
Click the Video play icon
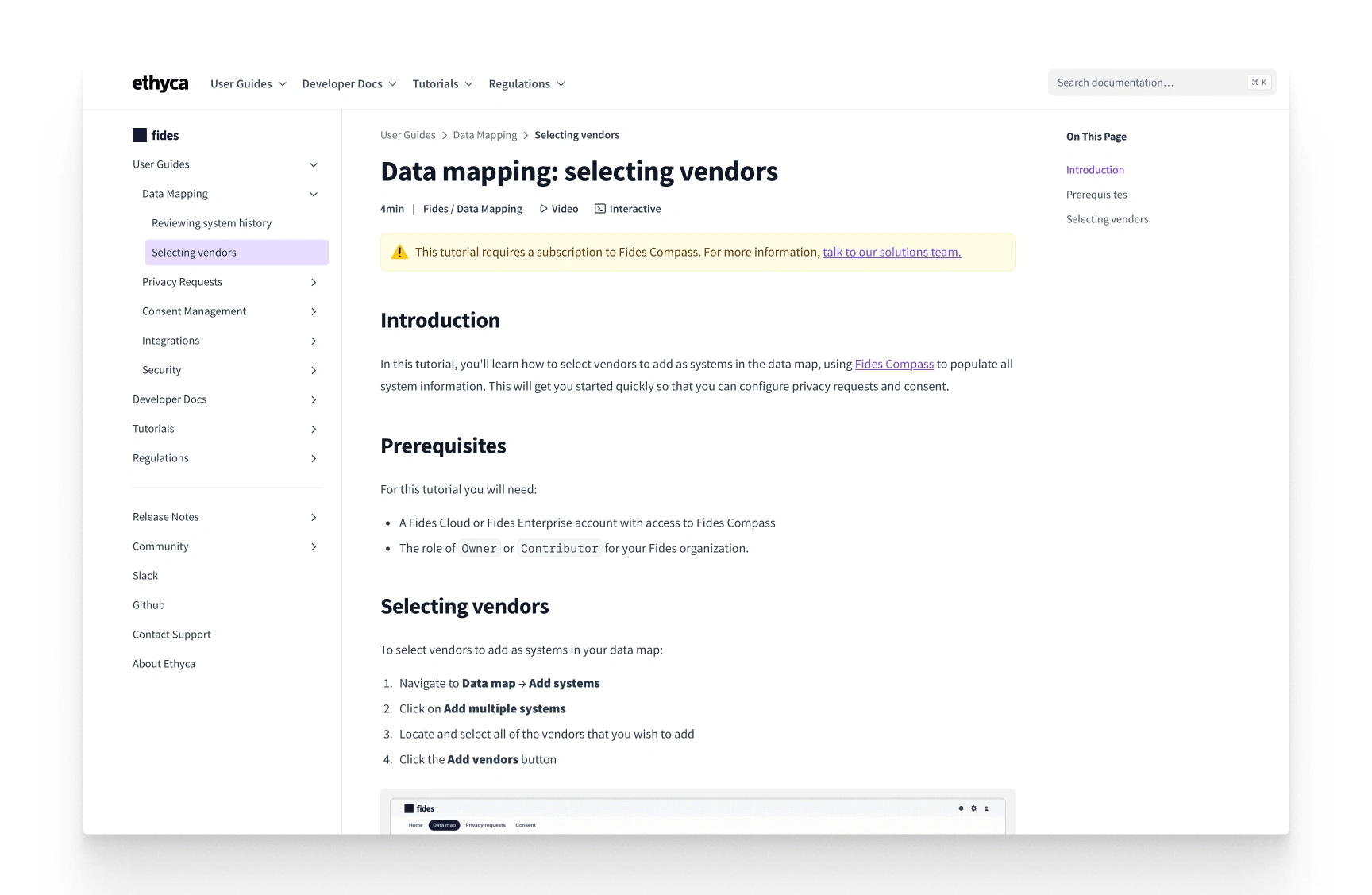point(544,209)
